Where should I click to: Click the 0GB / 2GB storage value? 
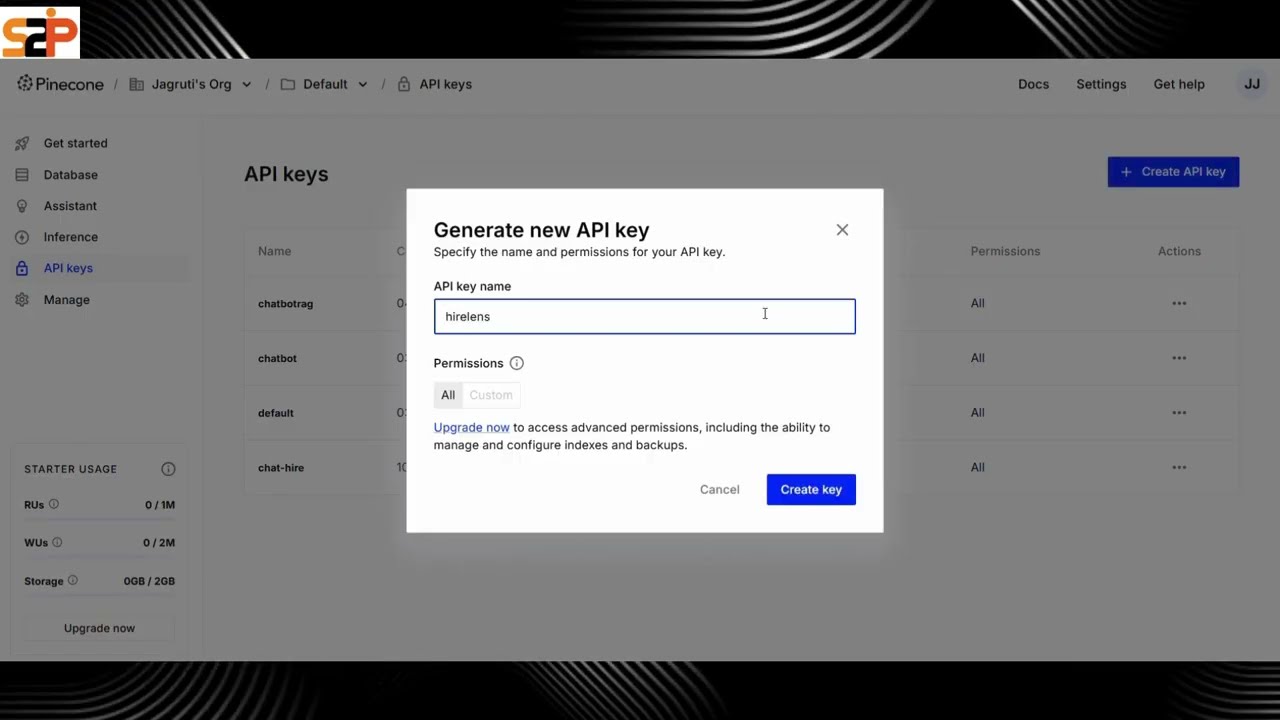149,581
